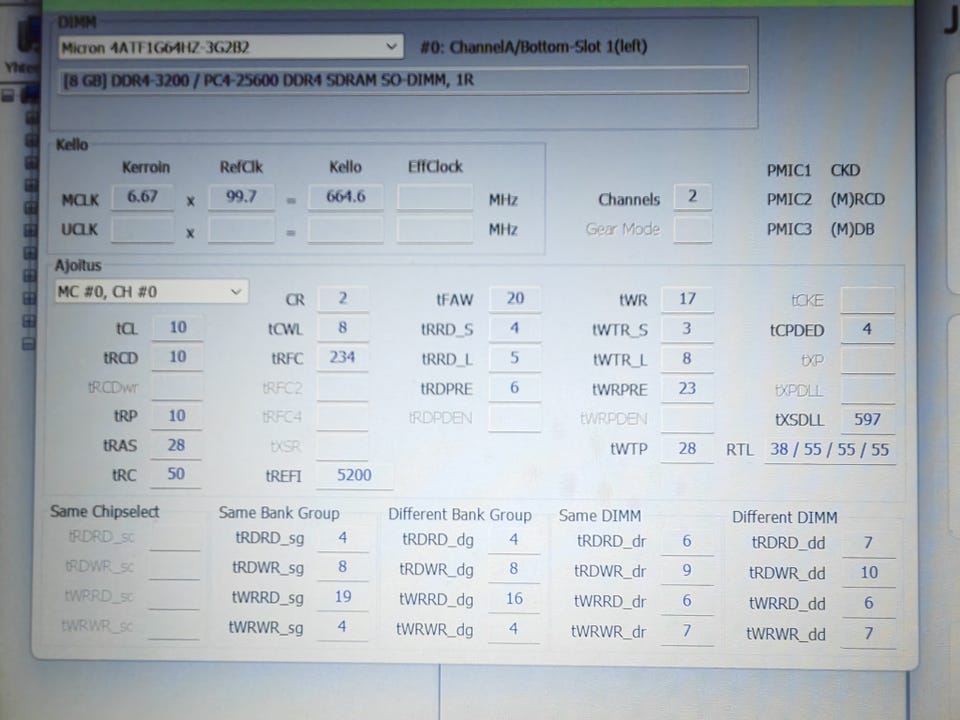Click the MCLK clock value 664.6
The width and height of the screenshot is (960, 720).
(x=345, y=197)
